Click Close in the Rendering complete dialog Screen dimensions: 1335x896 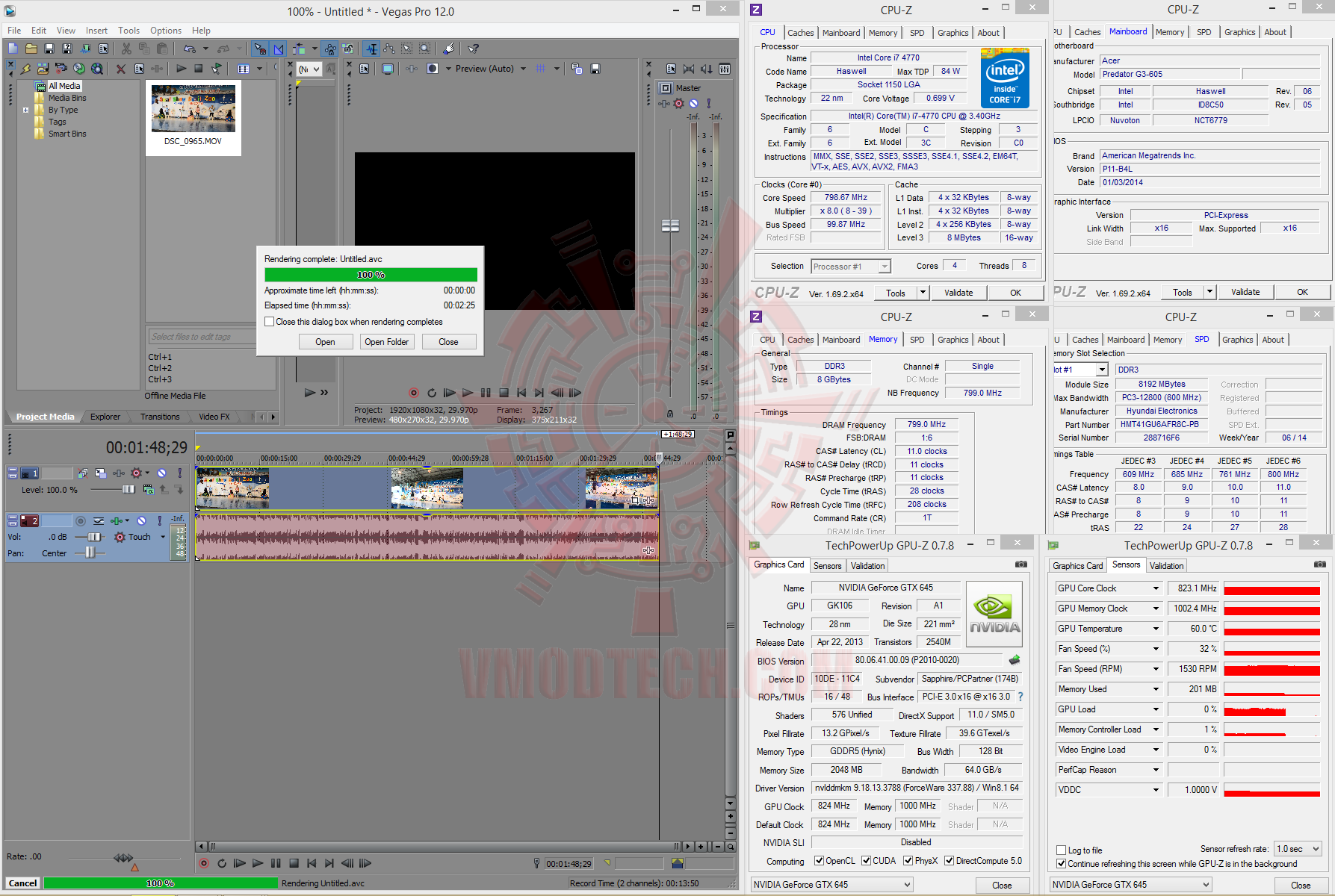[x=448, y=342]
